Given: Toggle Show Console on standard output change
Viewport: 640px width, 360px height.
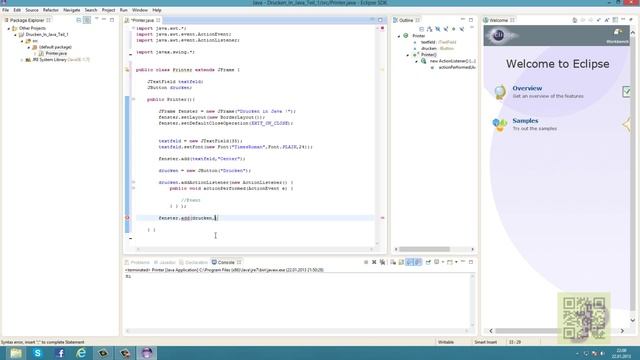Looking at the screenshot, I should [x=410, y=262].
